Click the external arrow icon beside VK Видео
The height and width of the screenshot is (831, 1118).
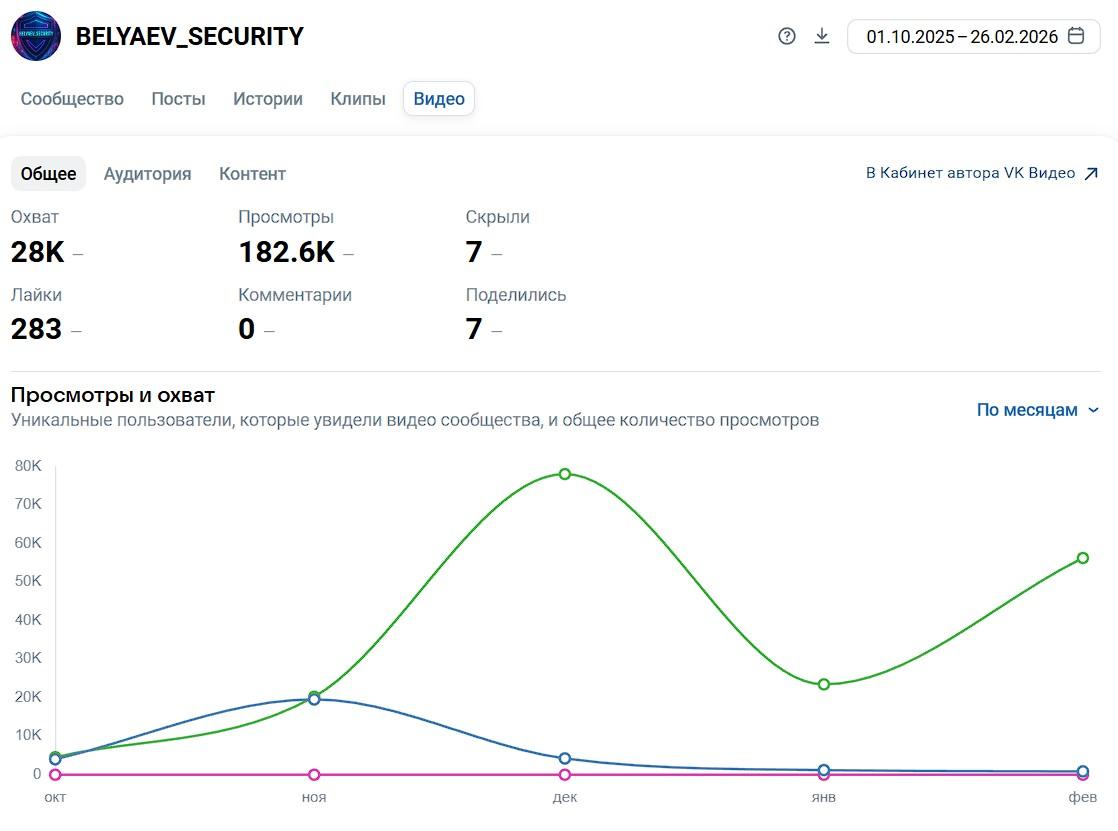click(1091, 174)
